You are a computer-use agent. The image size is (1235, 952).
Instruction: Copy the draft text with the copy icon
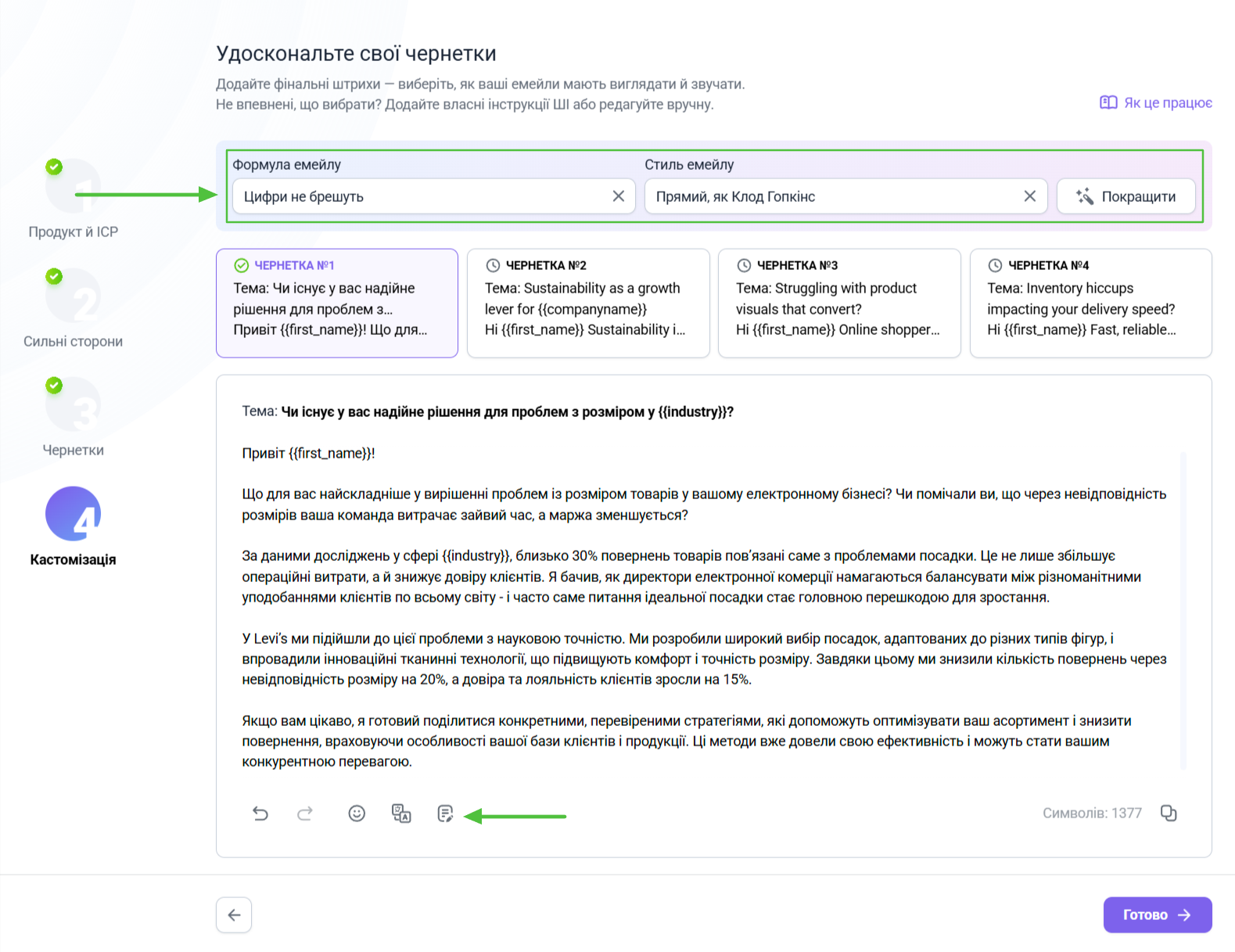(x=1169, y=814)
